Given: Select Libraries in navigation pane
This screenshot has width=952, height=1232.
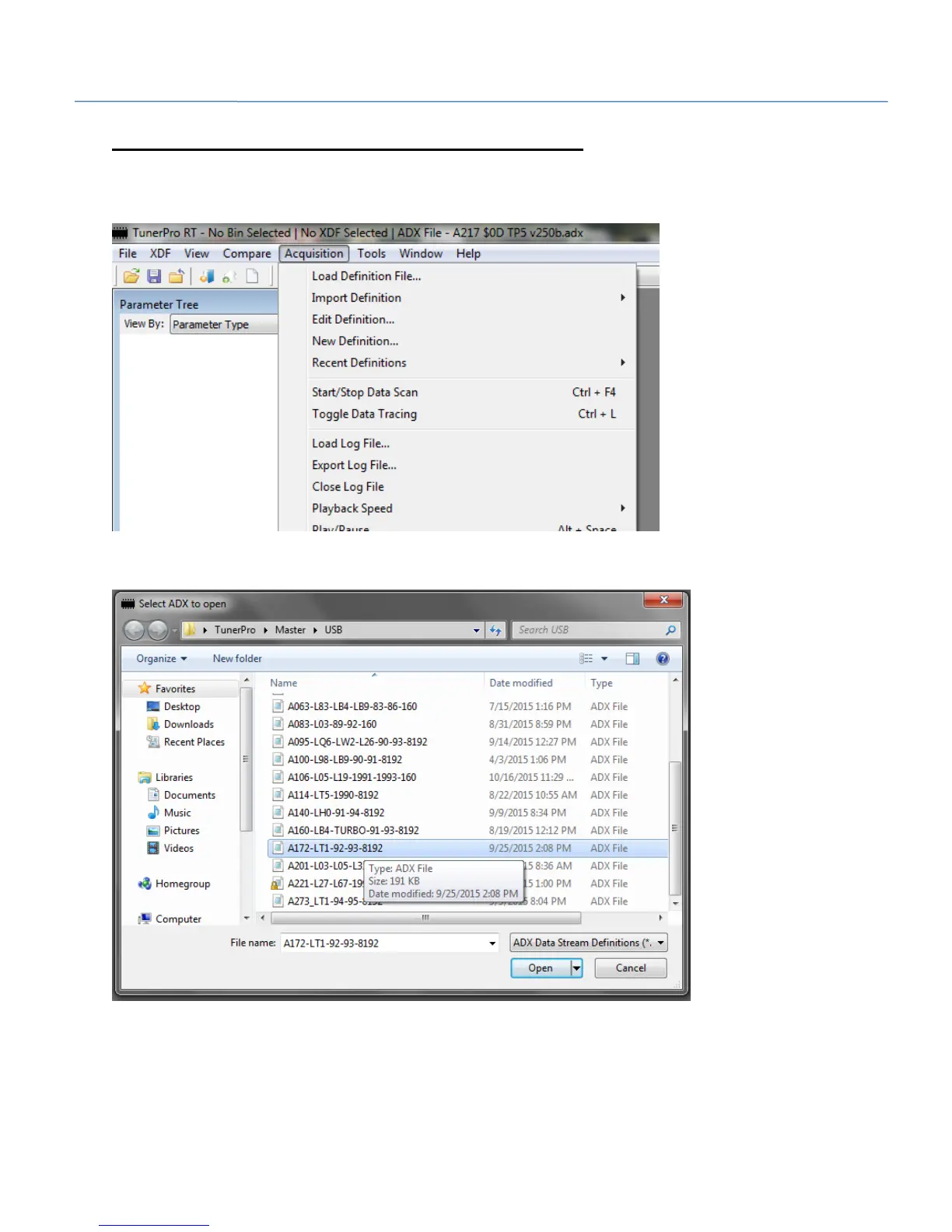Looking at the screenshot, I should point(173,778).
